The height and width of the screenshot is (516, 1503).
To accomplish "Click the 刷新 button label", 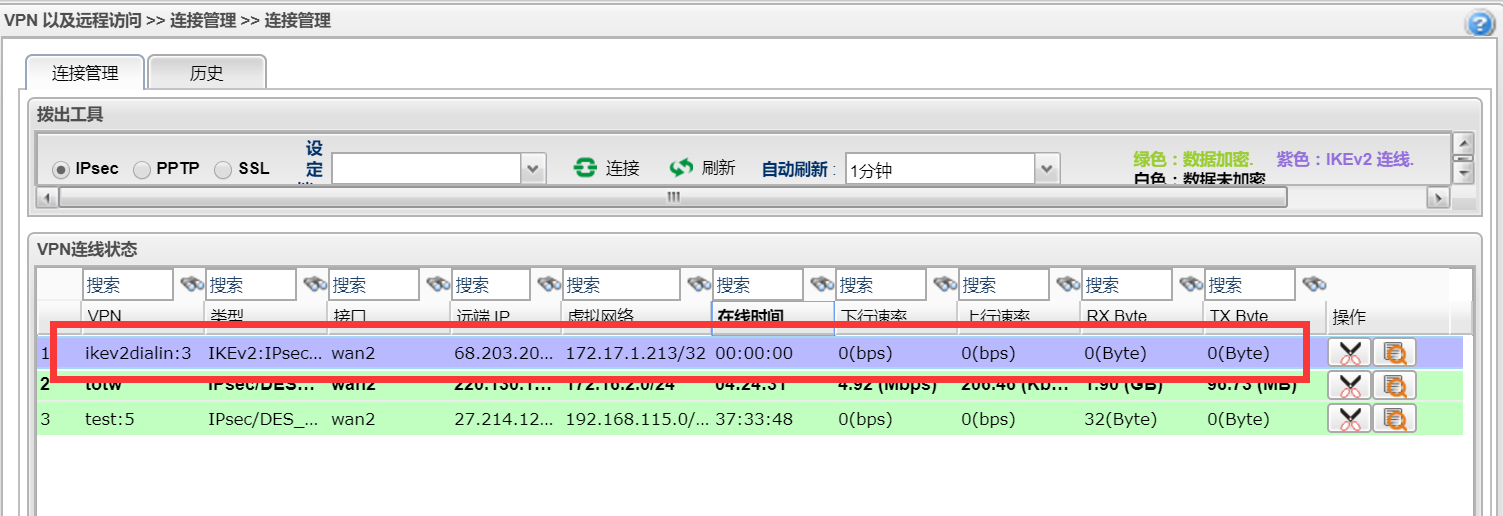I will (718, 168).
